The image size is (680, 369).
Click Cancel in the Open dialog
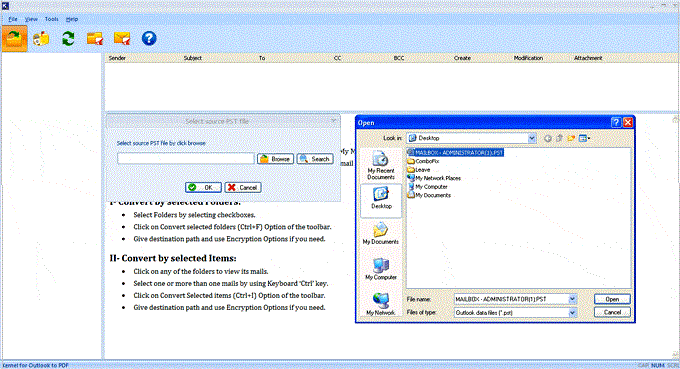point(612,312)
